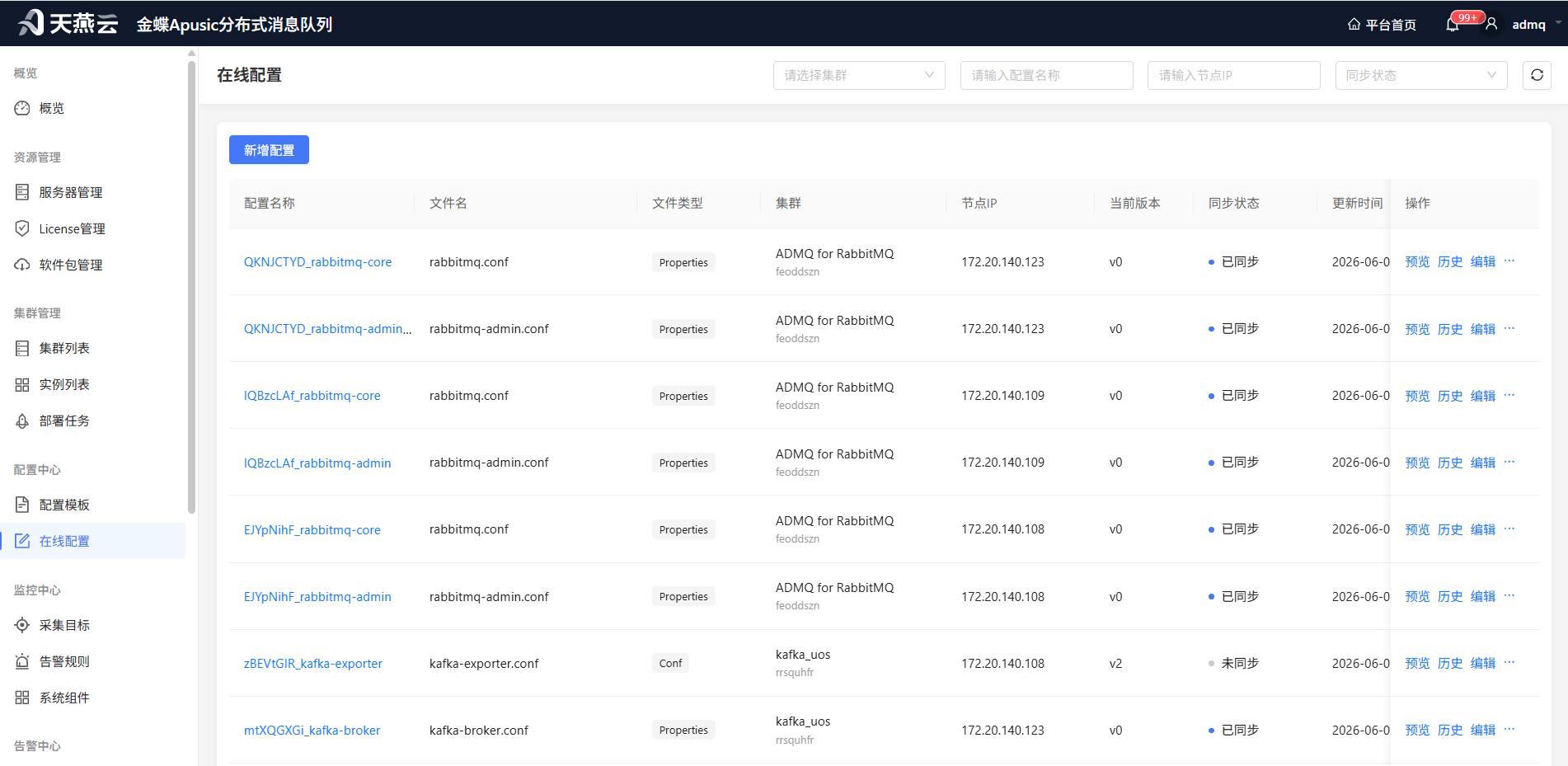
Task: Click 历史 for EJYpNihF_rabbitmq-admin row
Action: [x=1450, y=596]
